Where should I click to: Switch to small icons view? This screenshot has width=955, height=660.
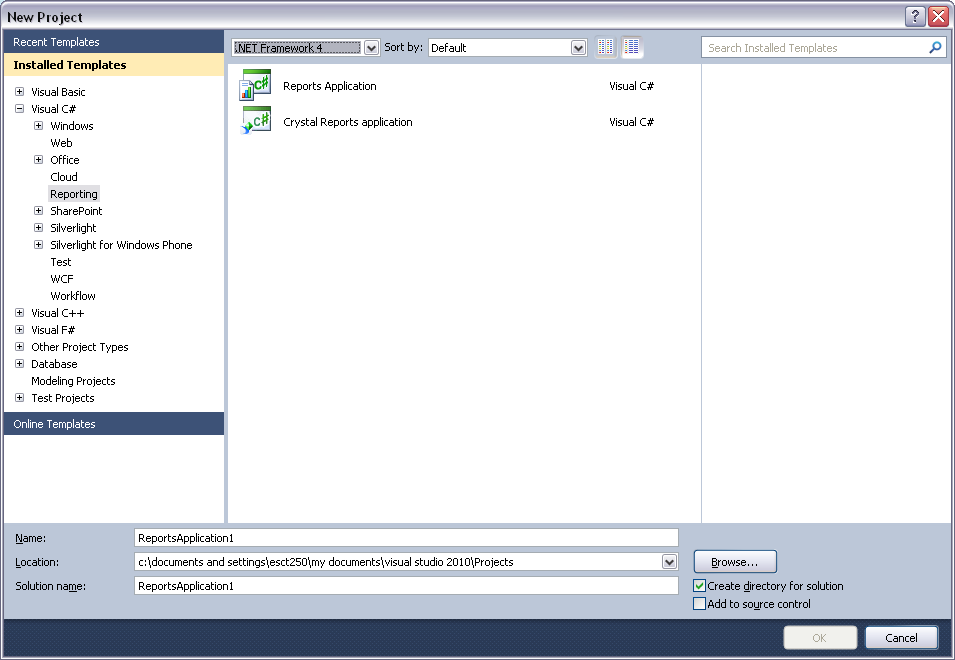coord(605,47)
